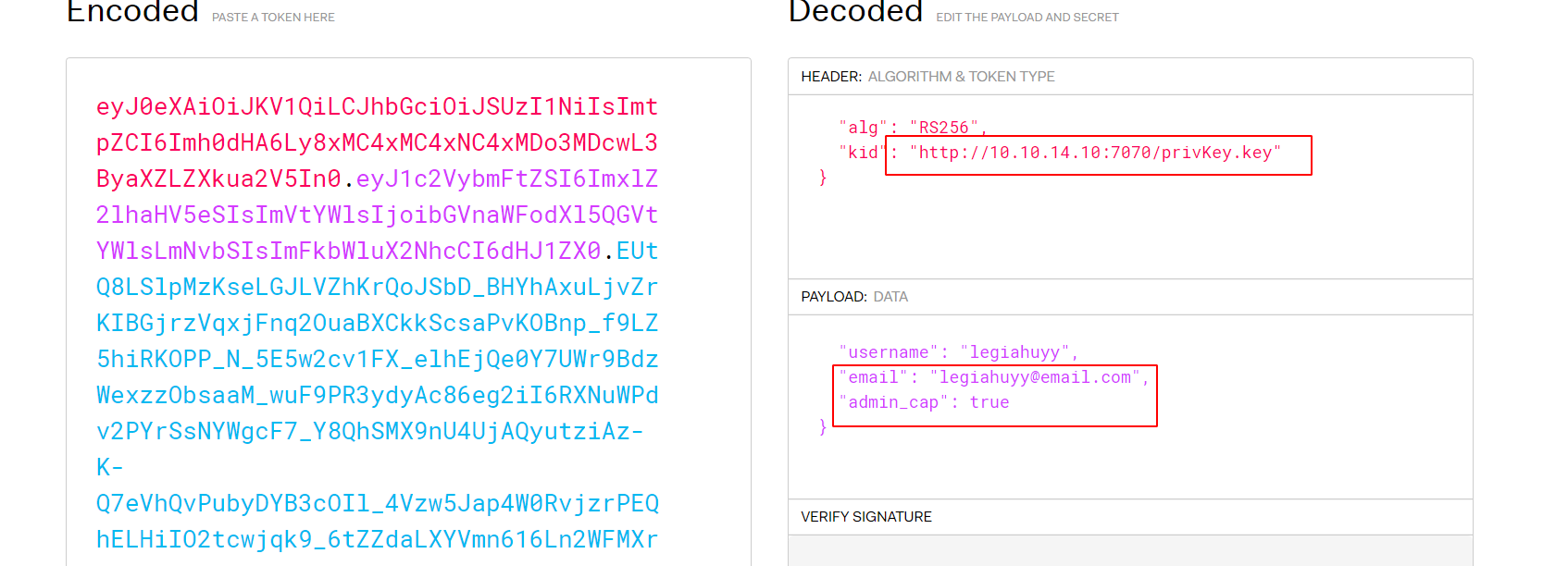Click the PASTE A TOKEN HERE hint
Image resolution: width=1568 pixels, height=566 pixels.
[x=273, y=18]
